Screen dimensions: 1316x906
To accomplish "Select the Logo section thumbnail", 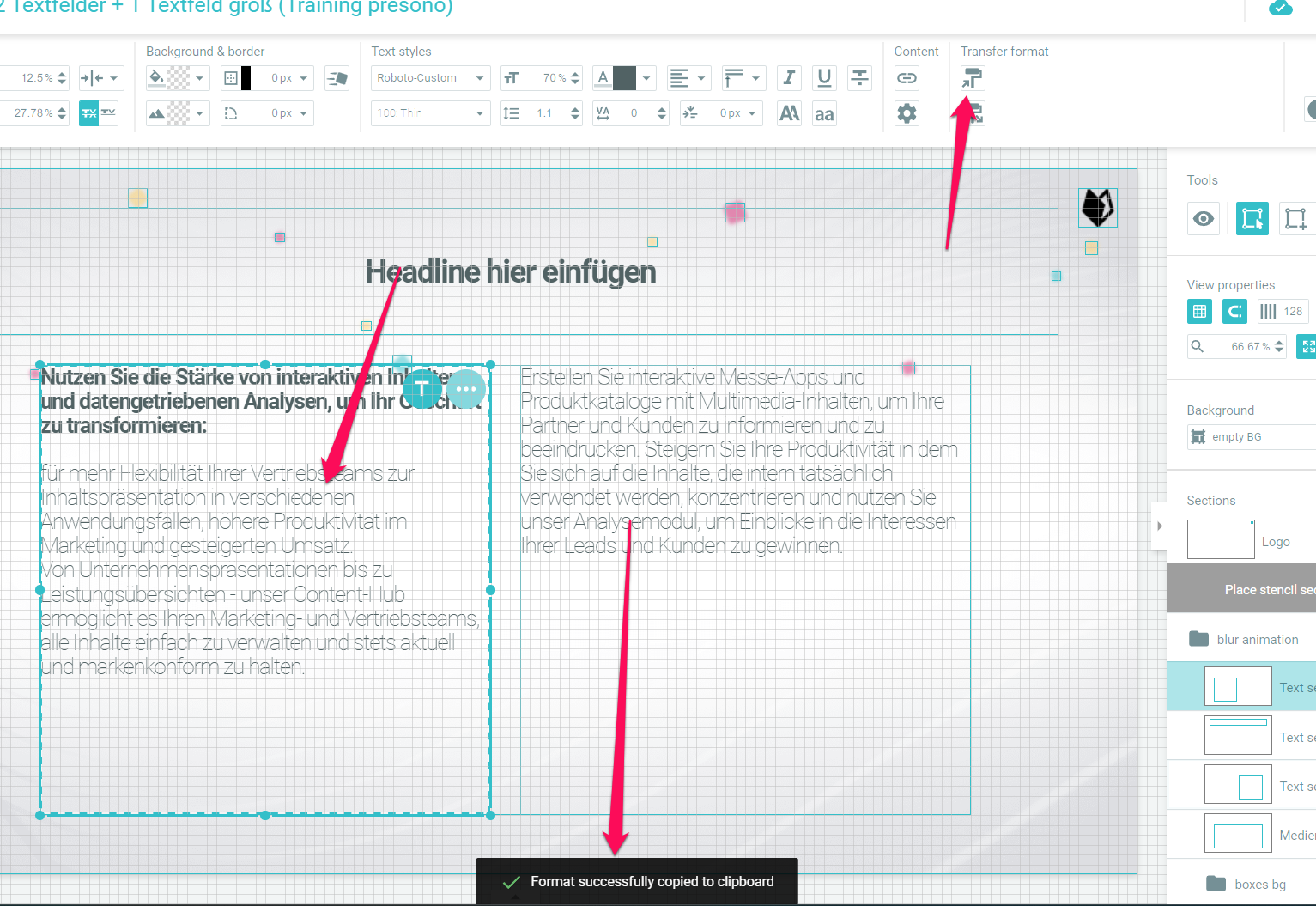I will pyautogui.click(x=1220, y=540).
